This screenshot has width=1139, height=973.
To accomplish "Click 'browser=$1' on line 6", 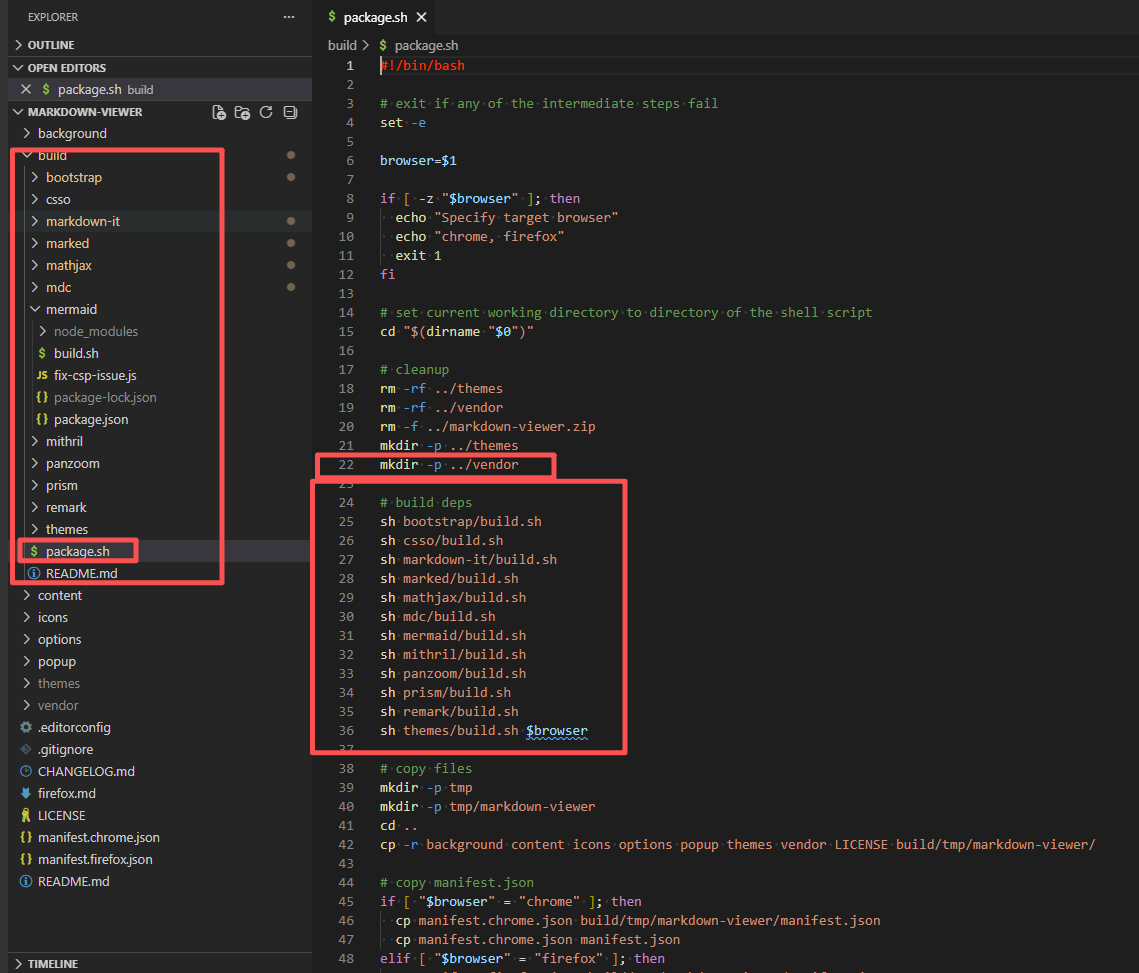I will pos(418,161).
